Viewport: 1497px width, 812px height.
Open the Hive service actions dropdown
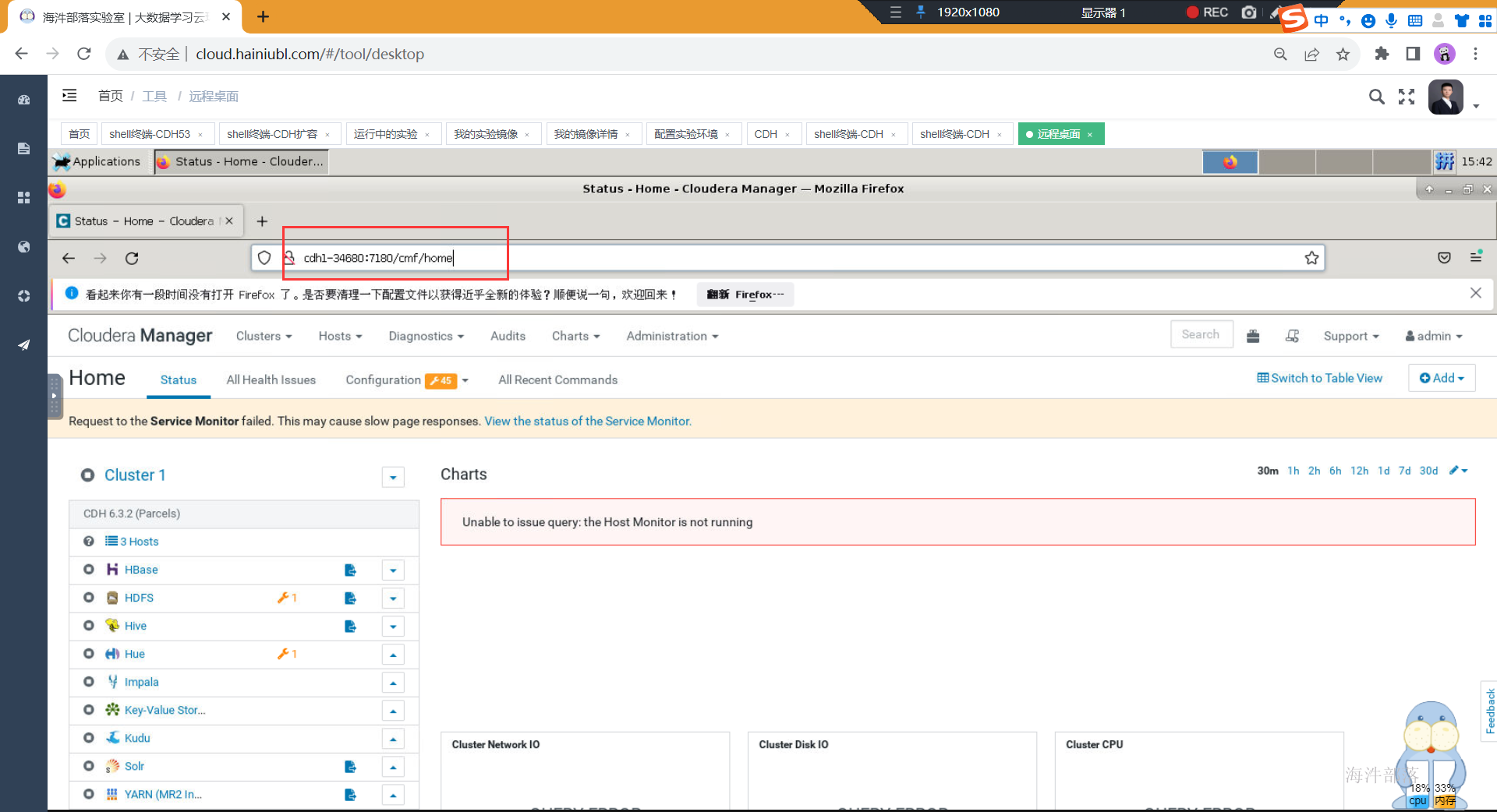pos(393,627)
